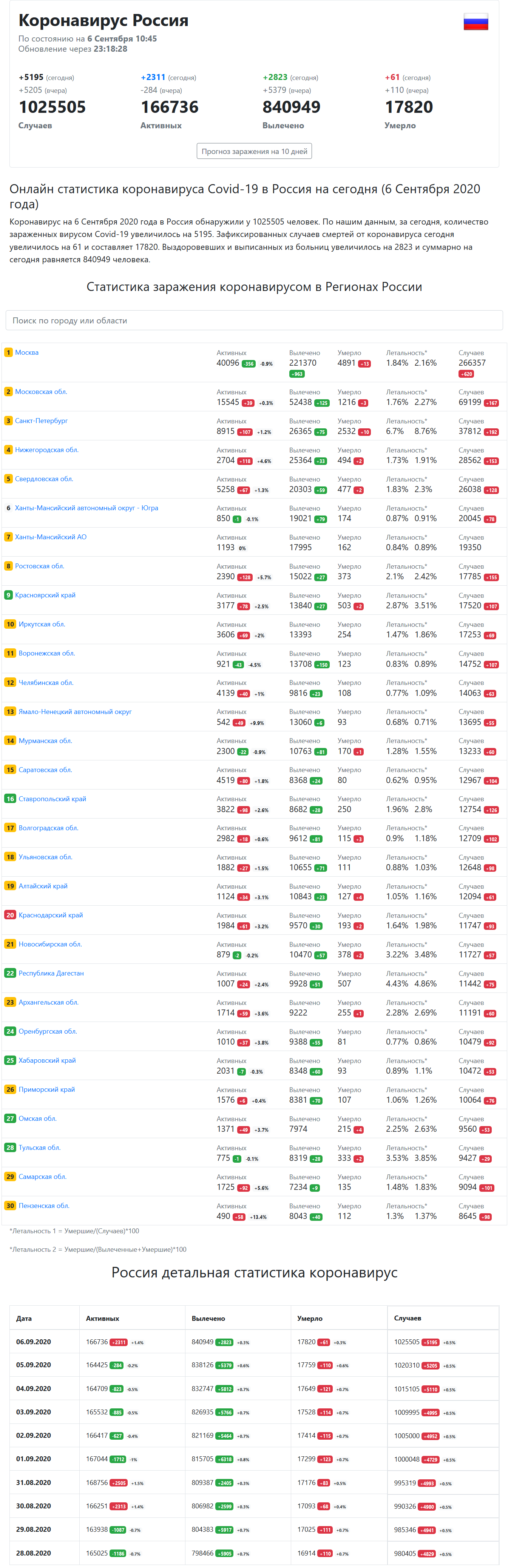Click the Умерло column header in detail table
Image resolution: width=511 pixels, height=1568 pixels.
point(309,1318)
